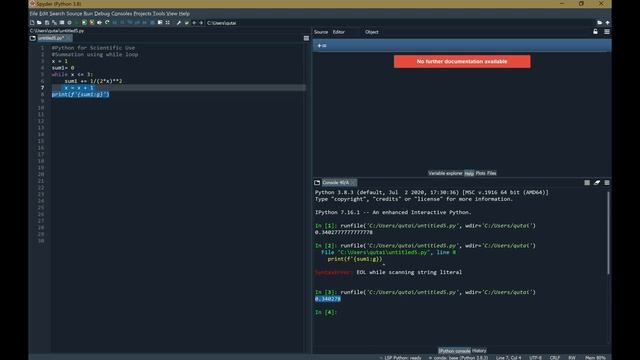Viewport: 640px width, 360px height.
Task: Open the Help menu in menu bar
Action: pyautogui.click(x=184, y=13)
